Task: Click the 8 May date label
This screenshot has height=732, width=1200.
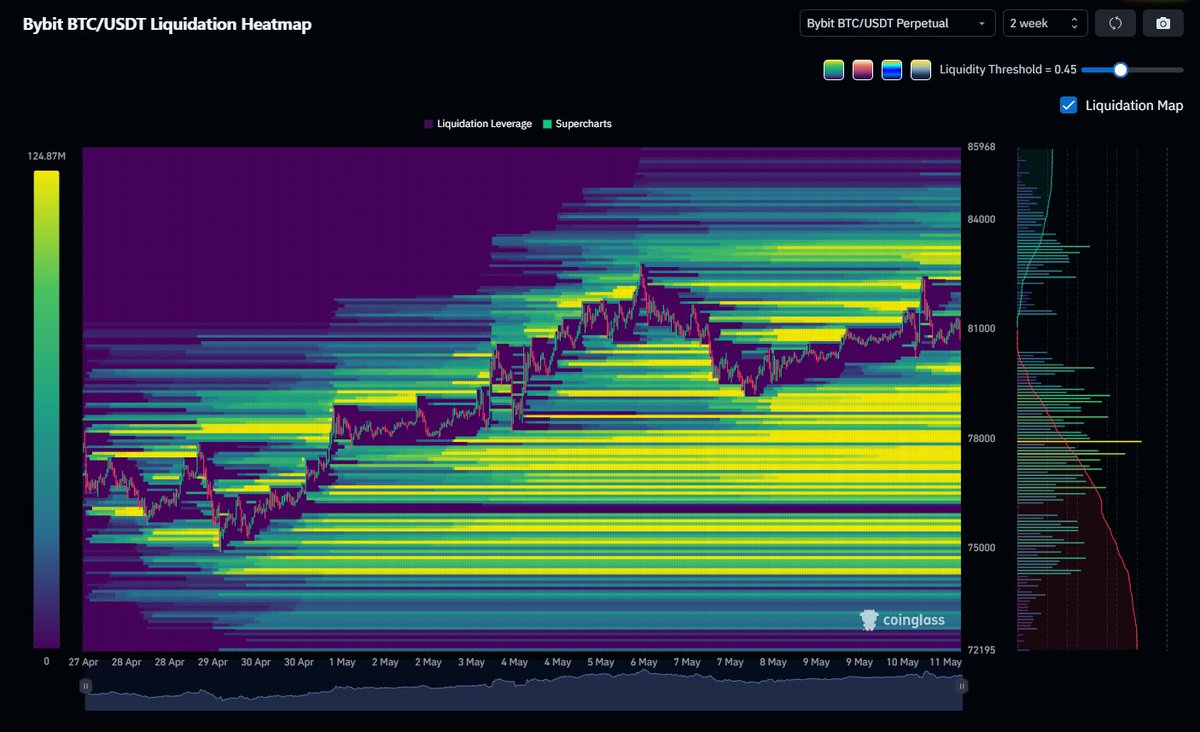Action: point(772,662)
